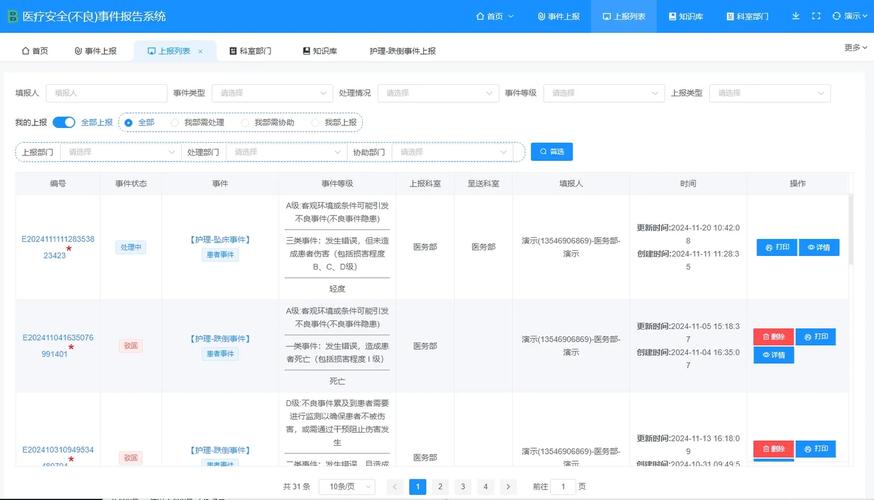
Task: Open 事件上报 in top navigation bar
Action: tap(559, 16)
